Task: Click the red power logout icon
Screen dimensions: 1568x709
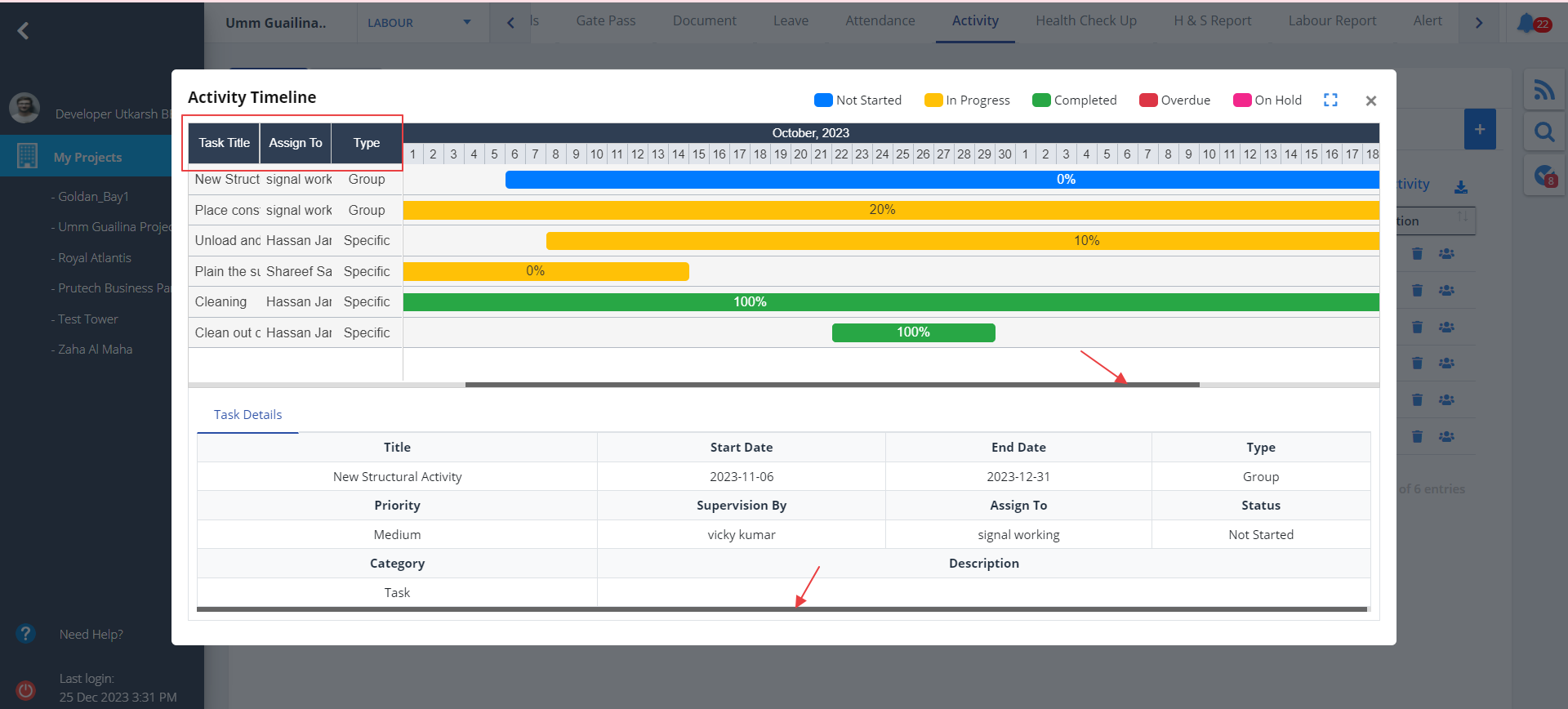Action: [25, 690]
